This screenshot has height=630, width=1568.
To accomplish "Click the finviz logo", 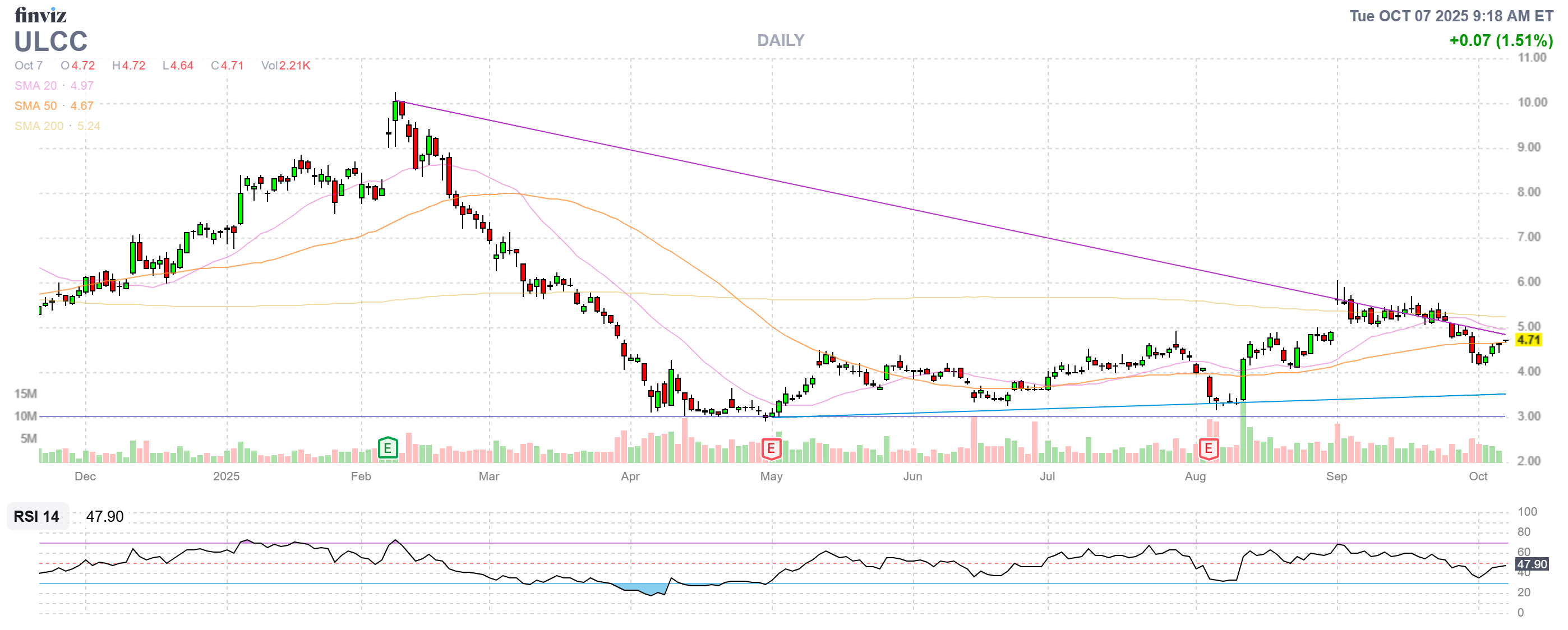I will point(40,15).
